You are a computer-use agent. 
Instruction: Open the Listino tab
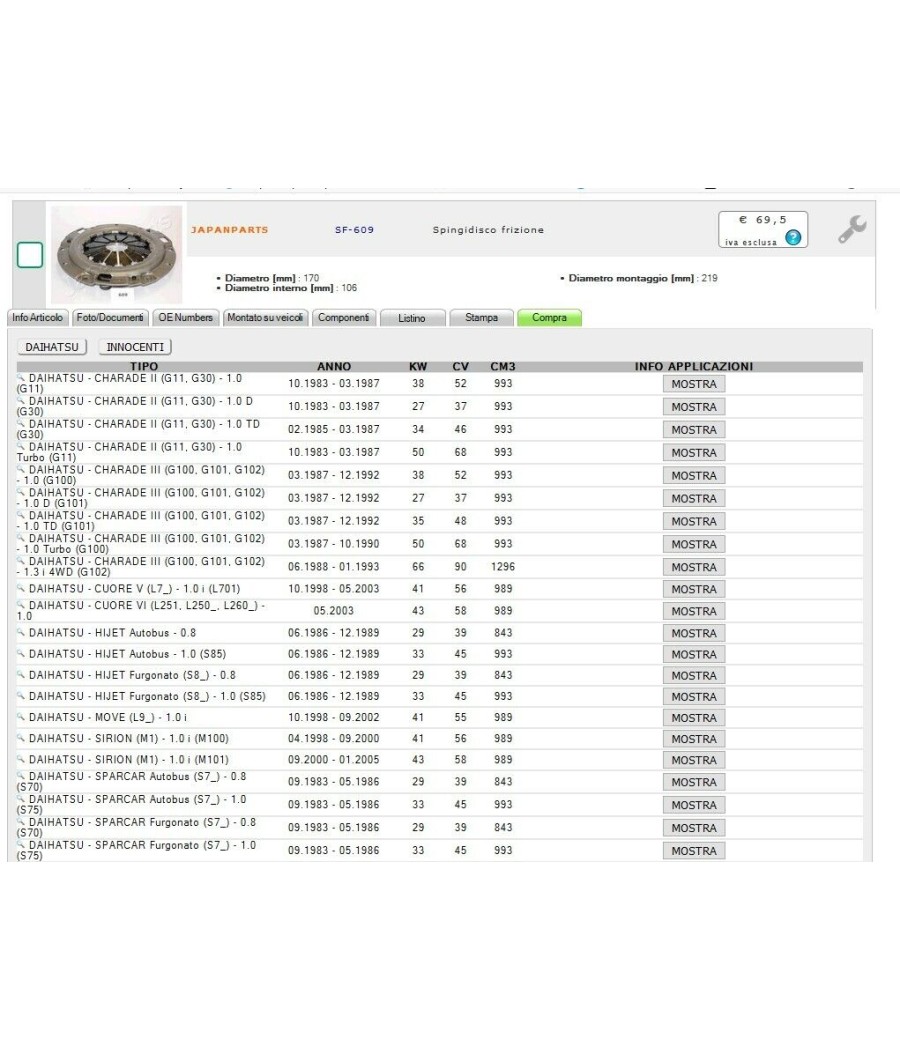point(412,318)
